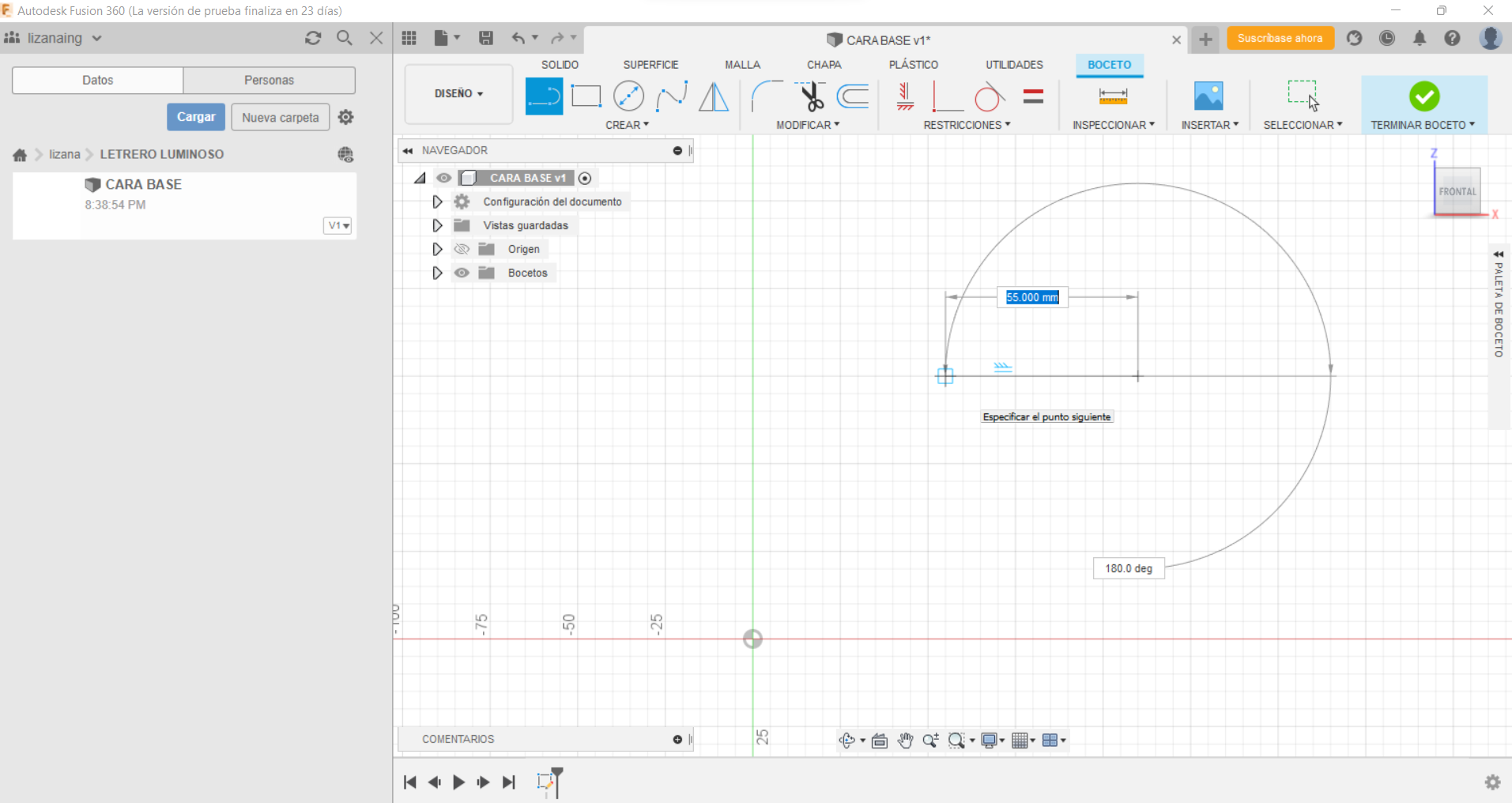Expand the Vistas guardadas folder
This screenshot has width=1512, height=803.
[x=437, y=225]
